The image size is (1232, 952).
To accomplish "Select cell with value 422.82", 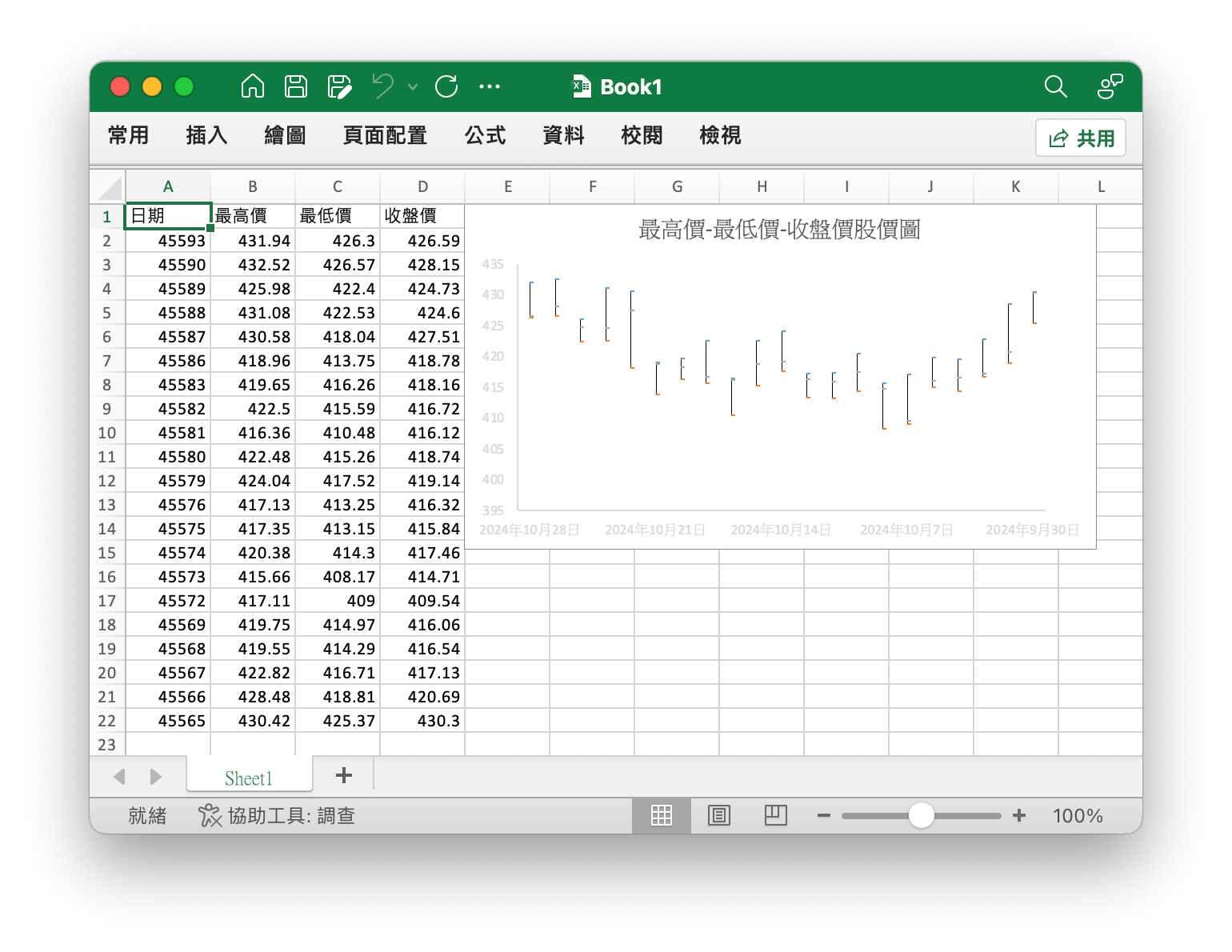I will (253, 673).
